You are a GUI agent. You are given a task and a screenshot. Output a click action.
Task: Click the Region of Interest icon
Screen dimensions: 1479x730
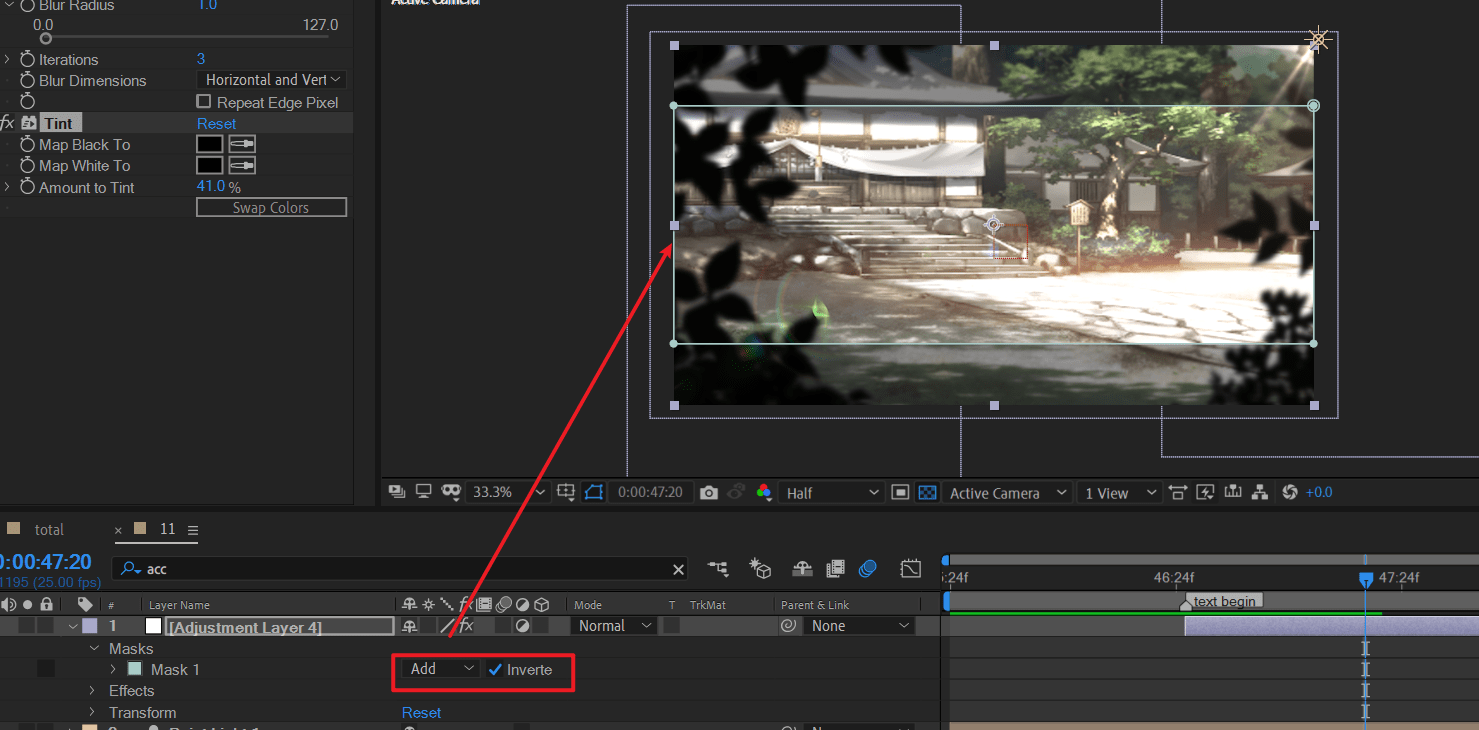pos(900,492)
